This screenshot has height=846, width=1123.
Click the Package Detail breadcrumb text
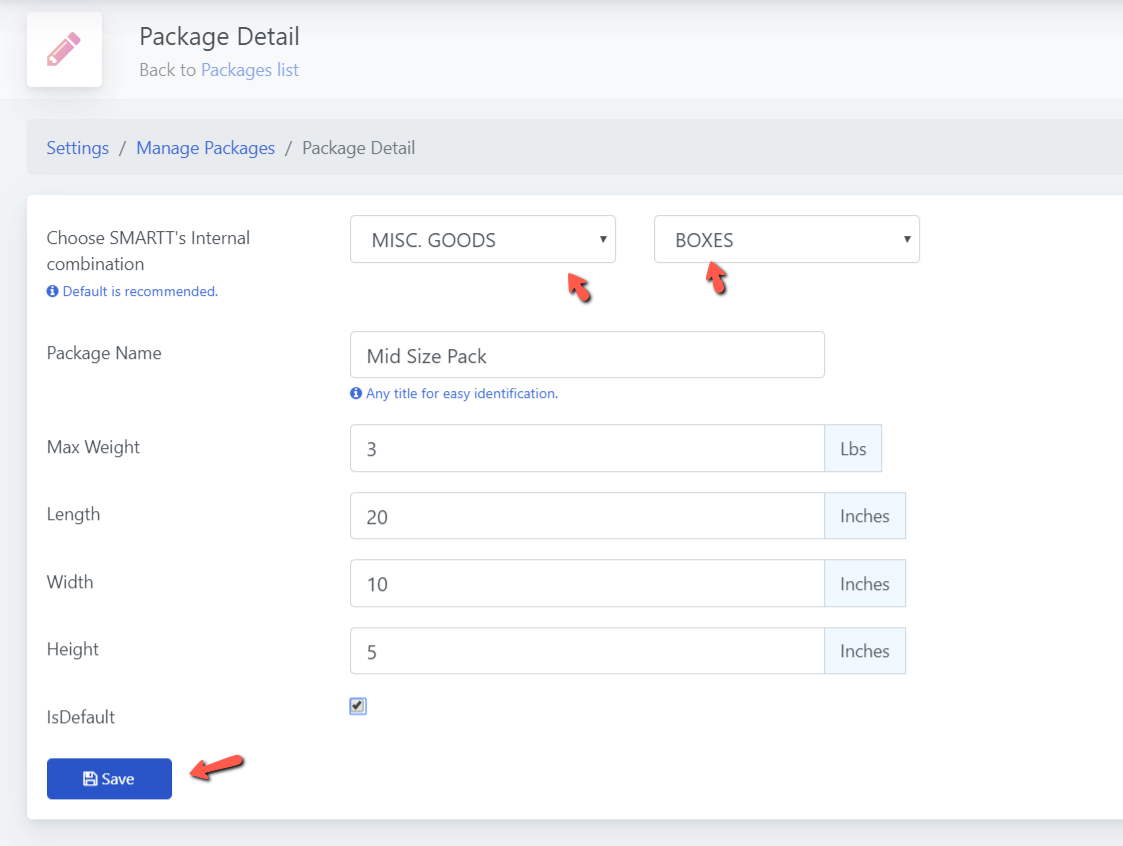click(x=358, y=148)
